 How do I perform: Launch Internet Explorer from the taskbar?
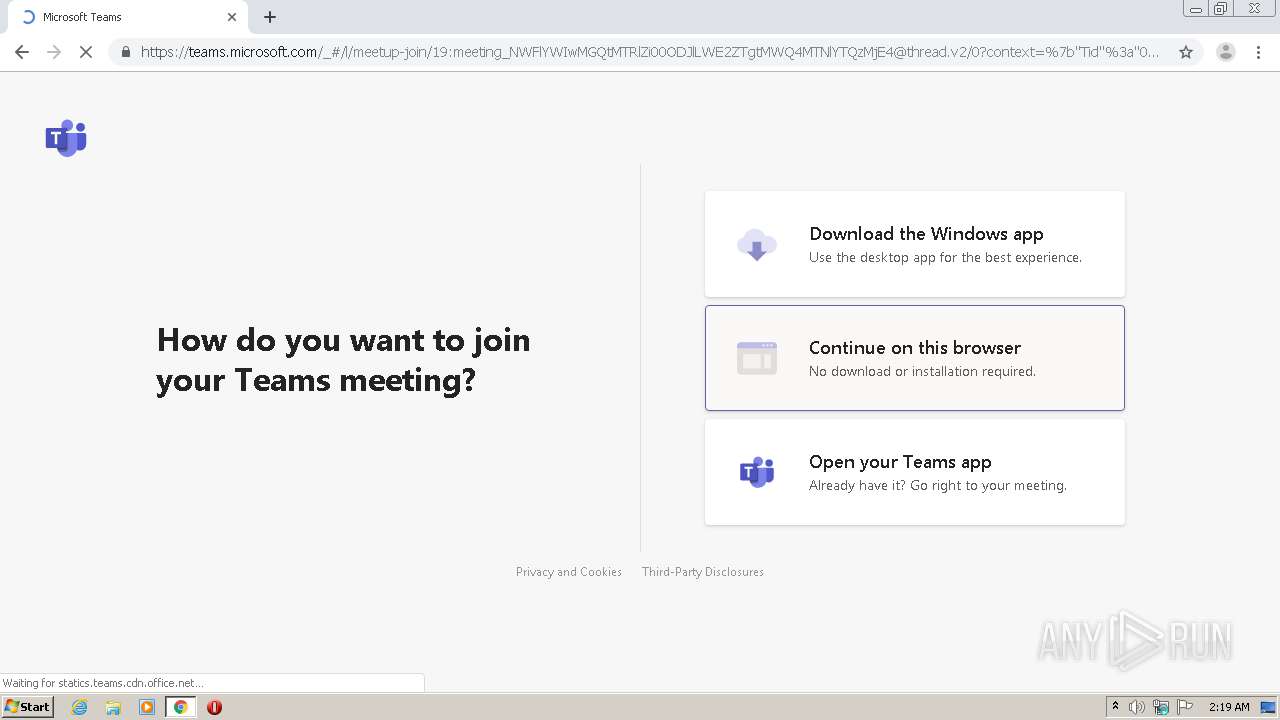(x=80, y=707)
